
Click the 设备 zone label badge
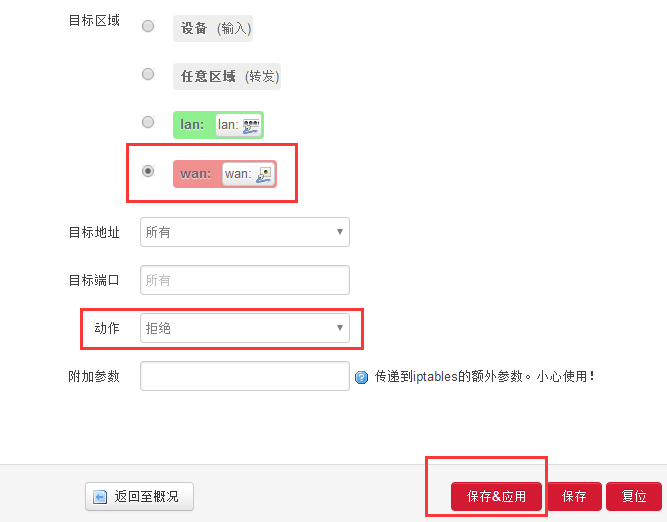pos(213,28)
